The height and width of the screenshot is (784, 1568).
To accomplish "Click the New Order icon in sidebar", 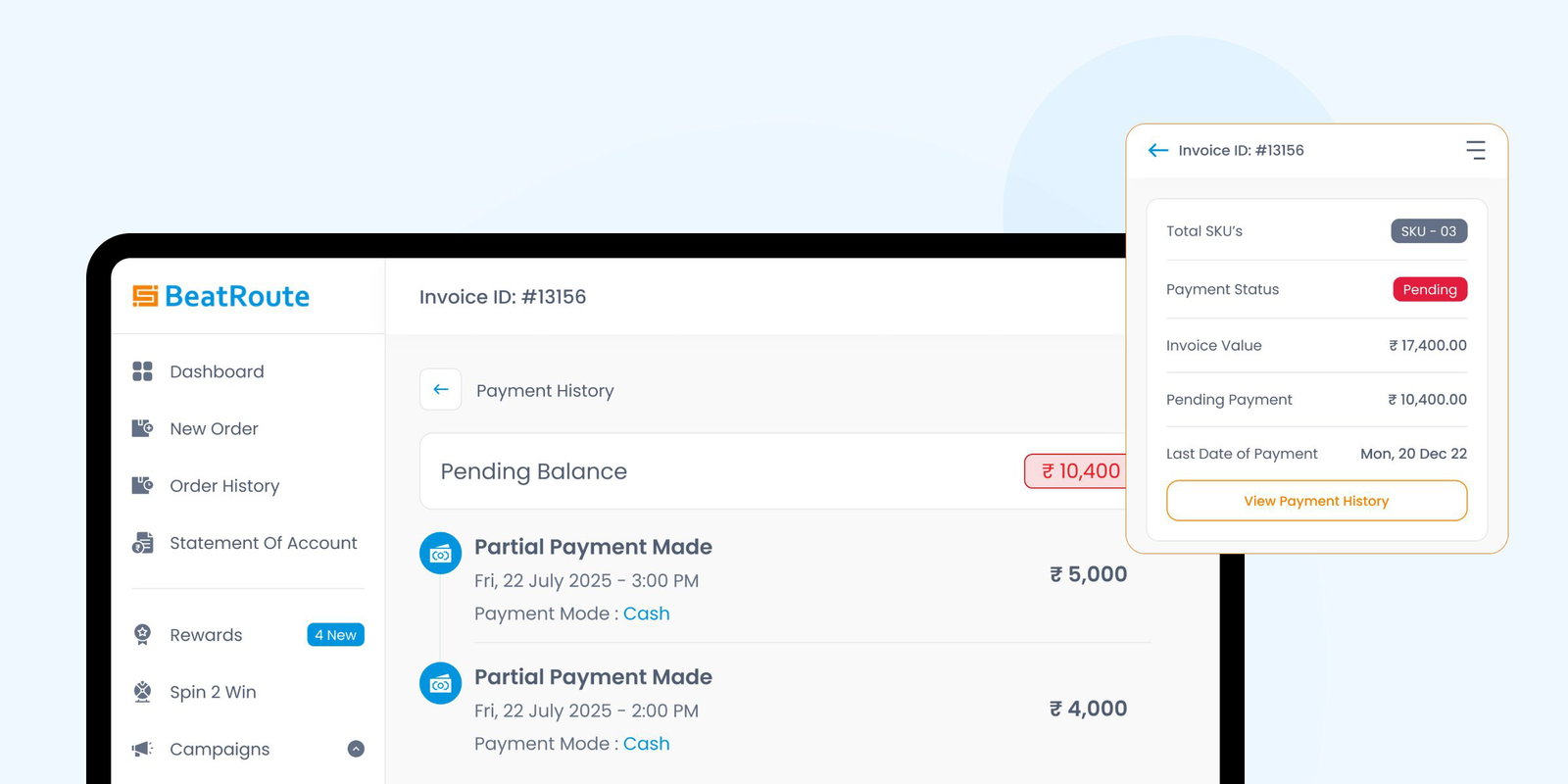I will tap(142, 428).
